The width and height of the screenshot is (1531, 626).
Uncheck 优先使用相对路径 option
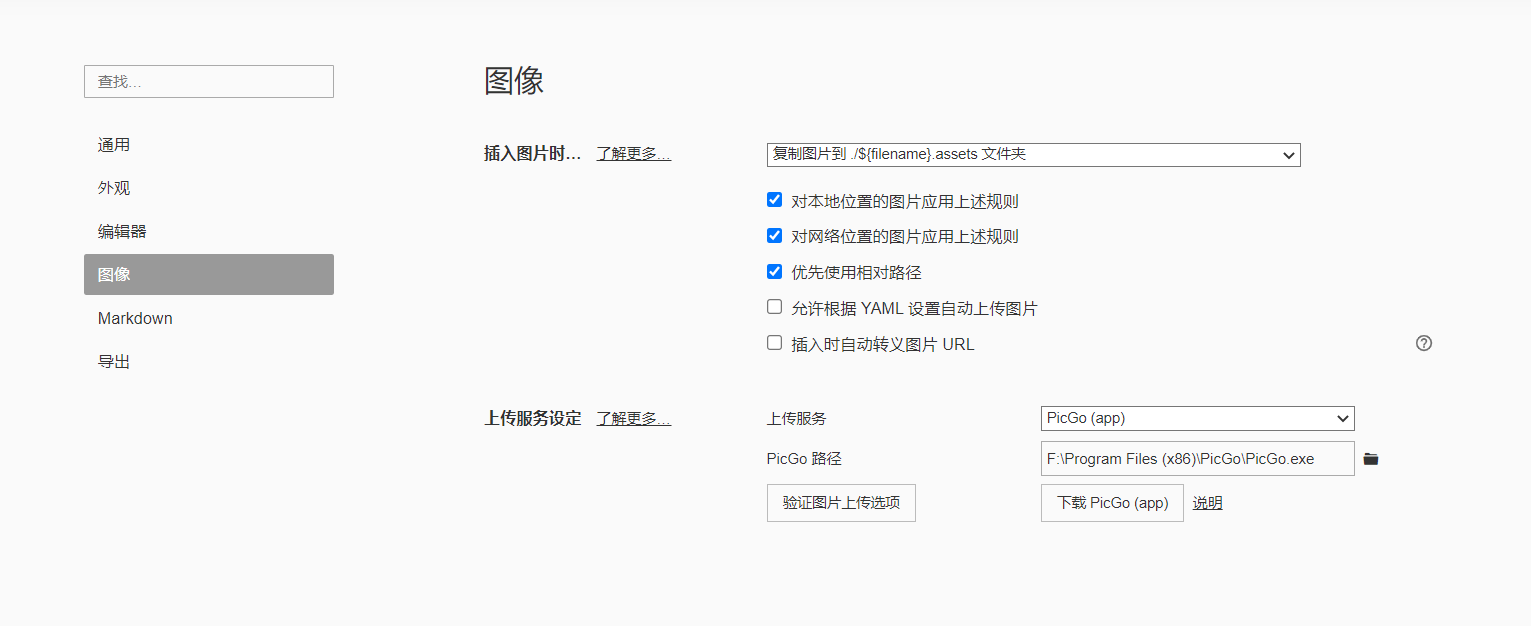(774, 272)
